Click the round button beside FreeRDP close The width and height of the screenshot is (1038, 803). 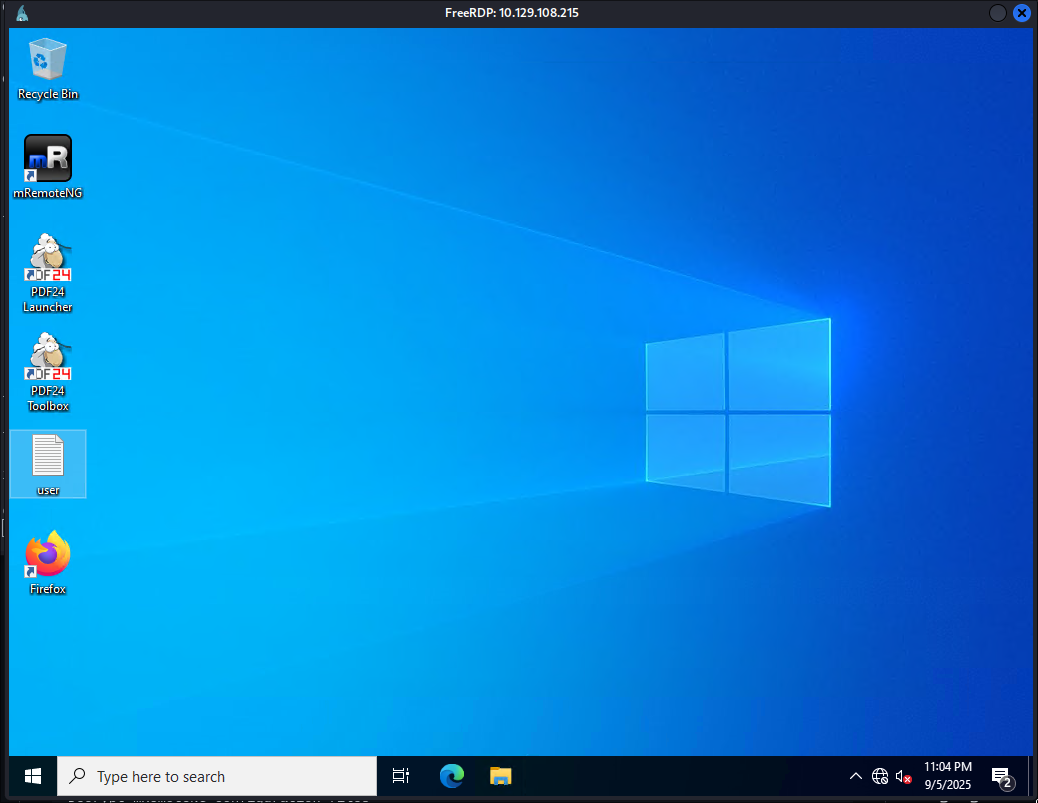[x=998, y=13]
